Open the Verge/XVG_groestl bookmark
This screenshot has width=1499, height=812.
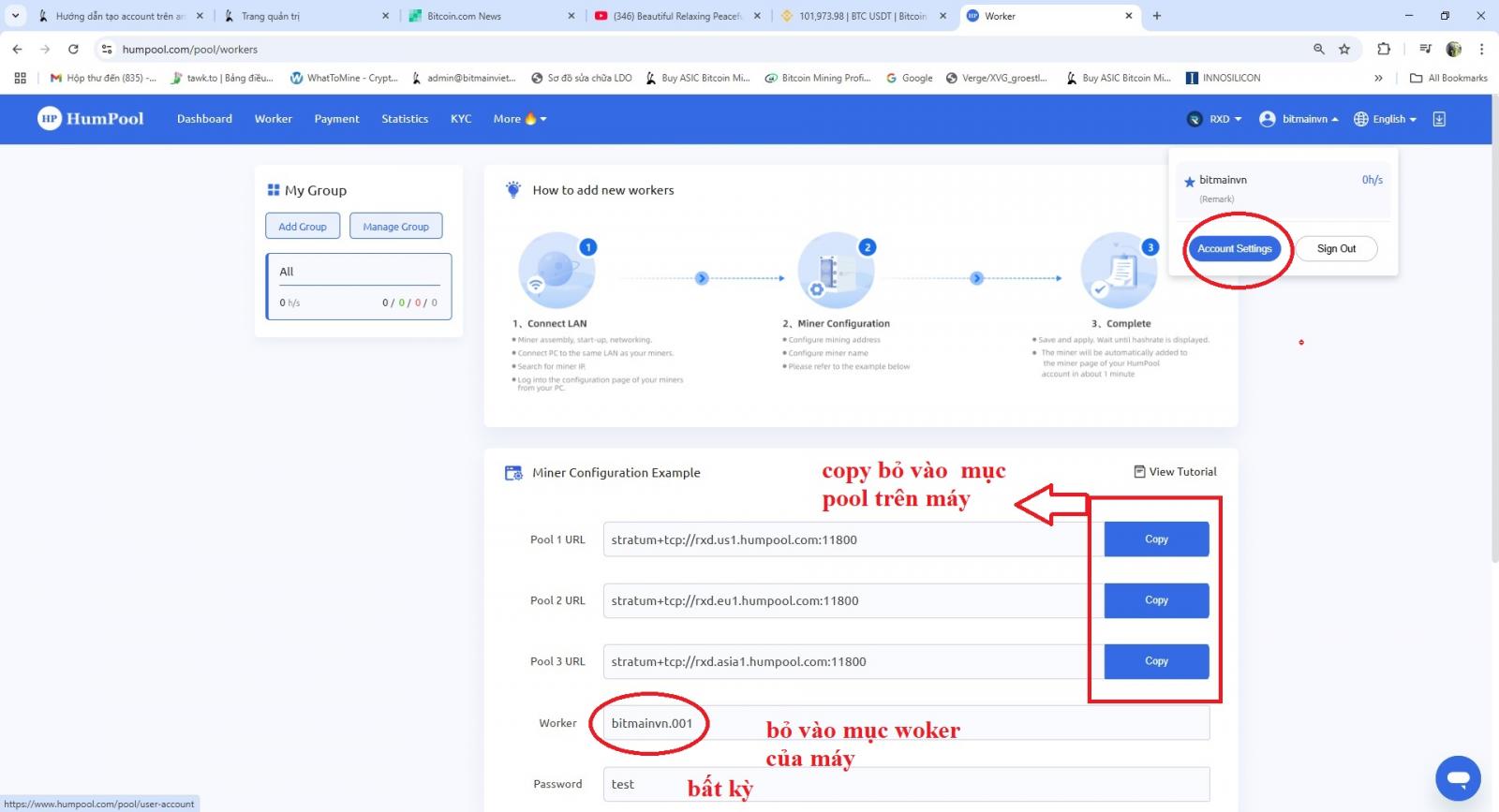[997, 78]
